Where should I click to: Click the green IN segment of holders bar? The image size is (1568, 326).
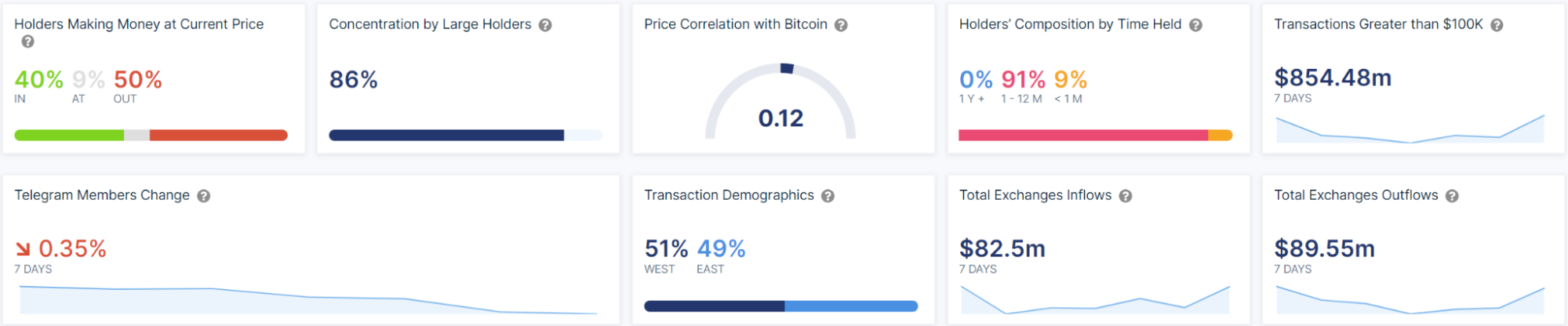click(69, 136)
